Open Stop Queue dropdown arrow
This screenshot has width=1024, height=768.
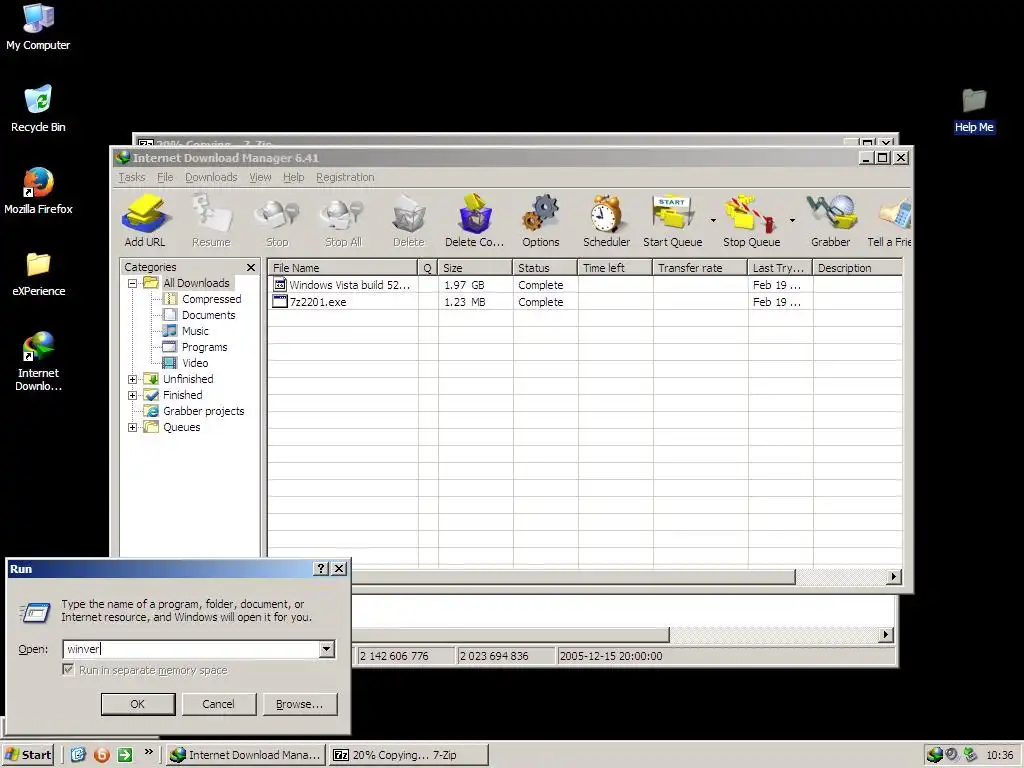[x=792, y=220]
